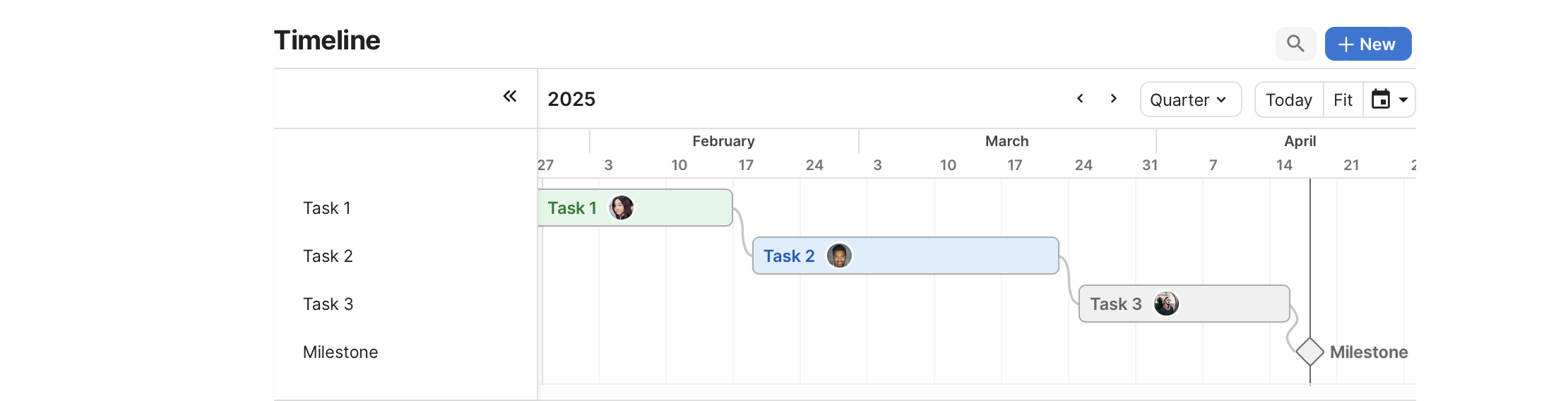Viewport: 1568px width, 401px height.
Task: Go to previous timeline period
Action: pos(1080,99)
